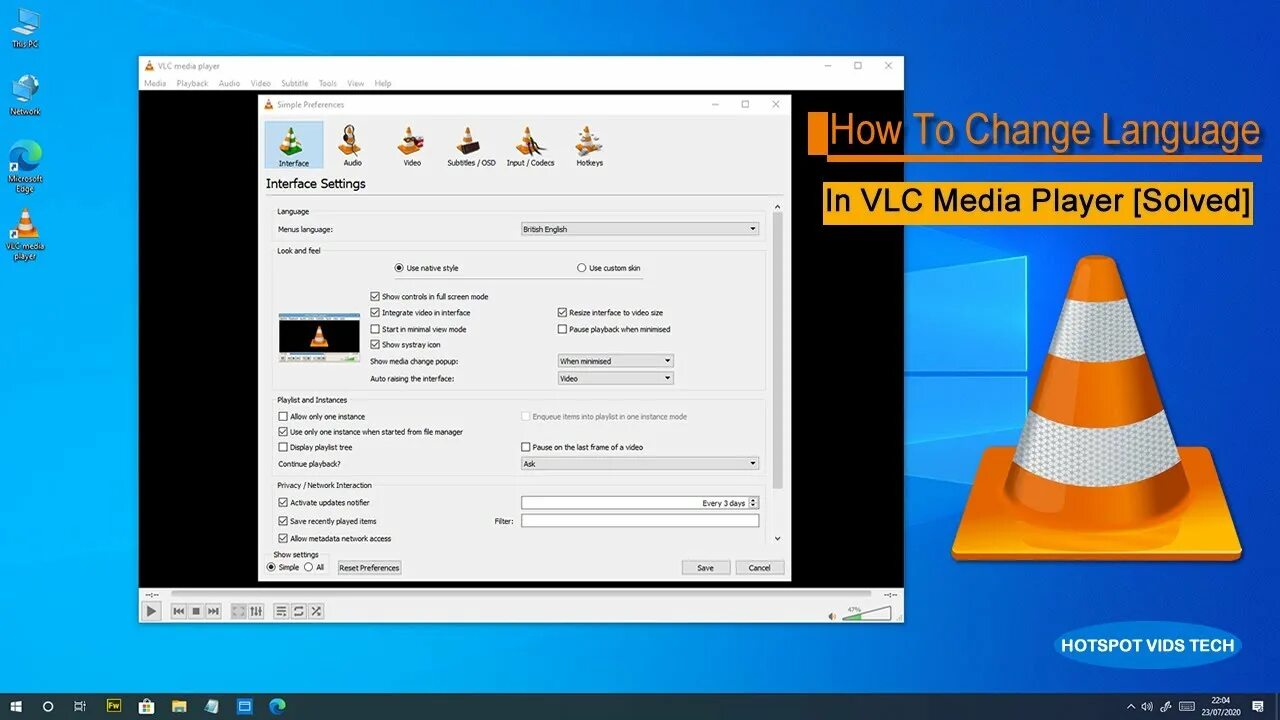Click the Save button in preferences
This screenshot has height=720, width=1280.
click(706, 567)
